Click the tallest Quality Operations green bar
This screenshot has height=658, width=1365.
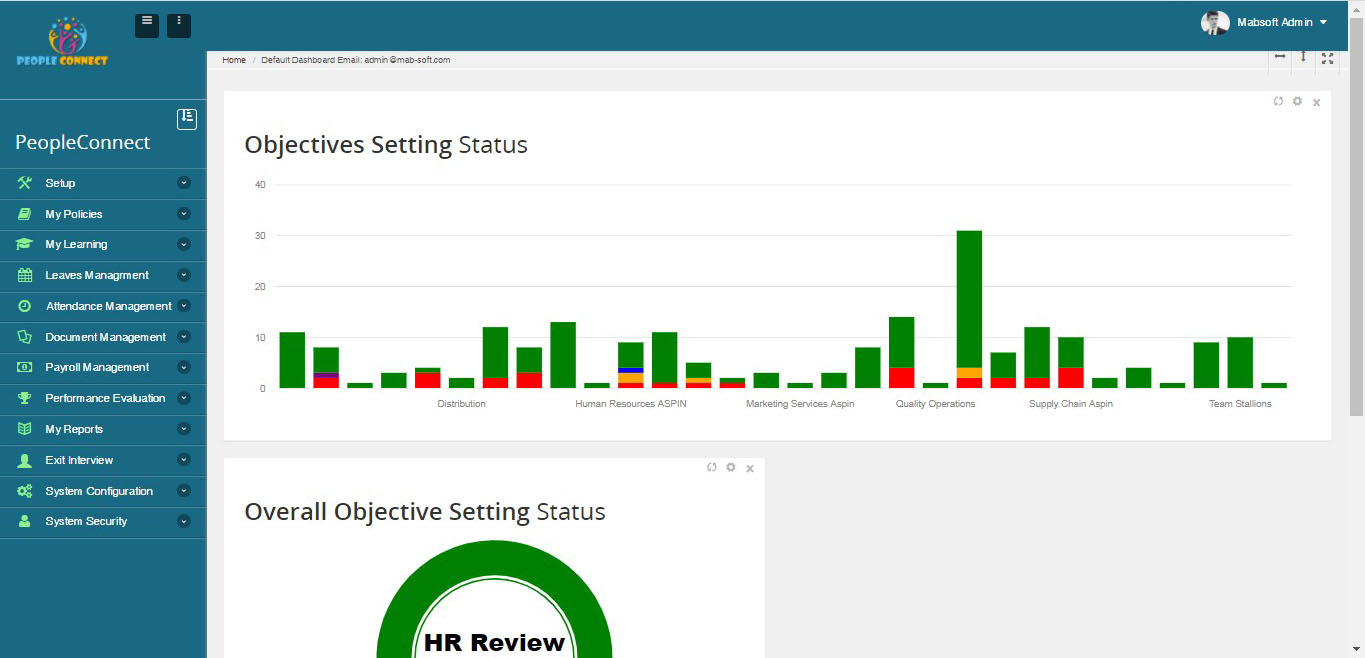point(969,298)
